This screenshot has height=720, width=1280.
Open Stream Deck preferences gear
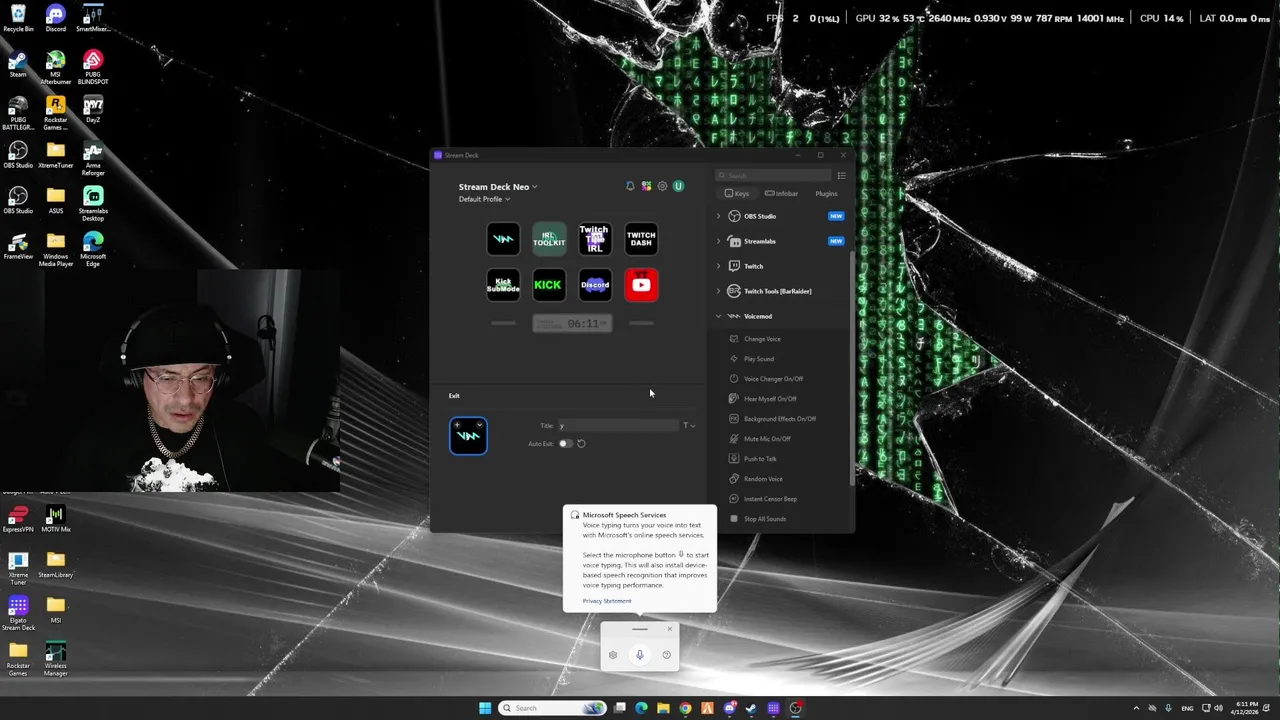coord(662,186)
